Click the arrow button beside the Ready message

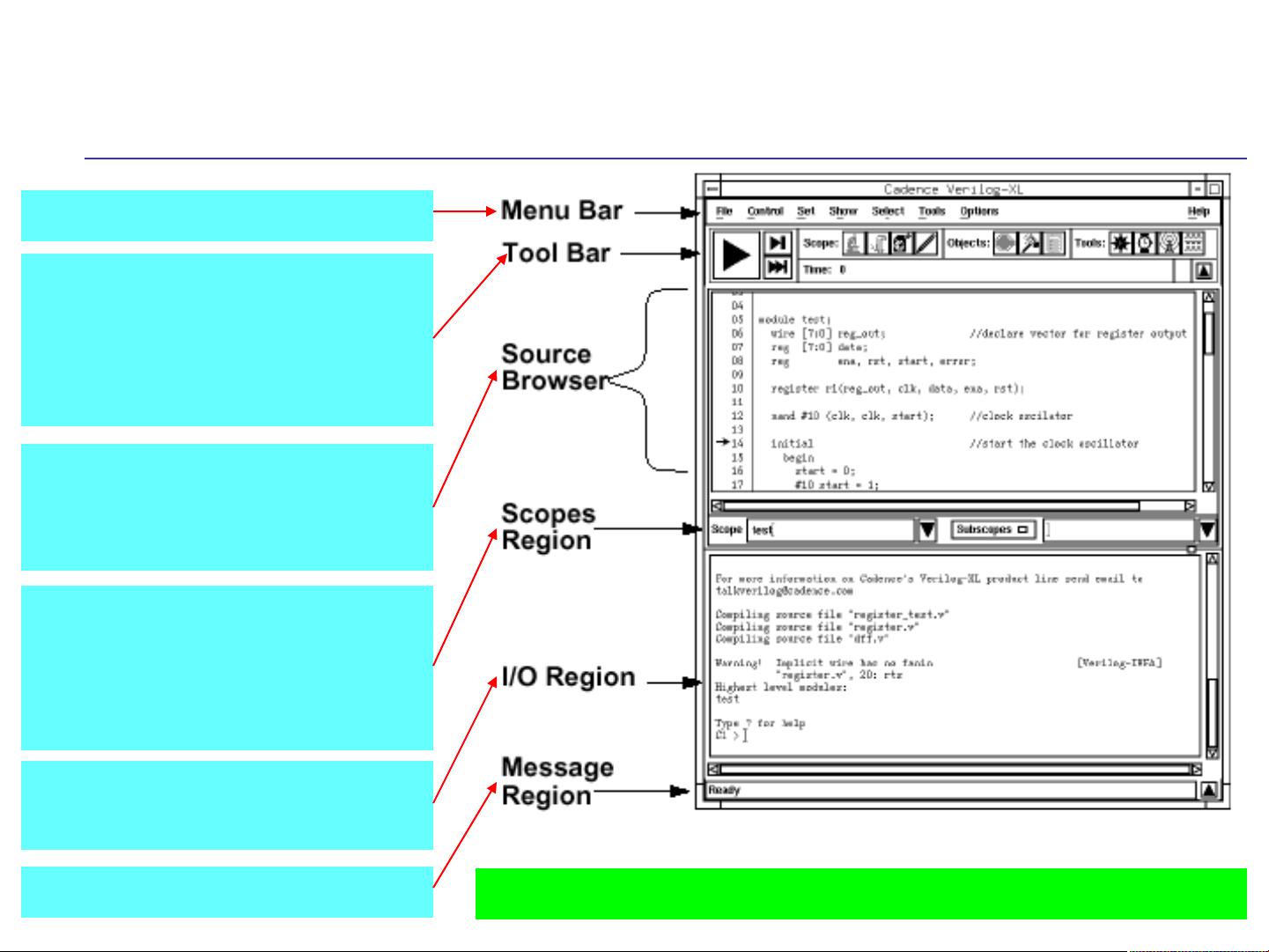pos(1210,791)
